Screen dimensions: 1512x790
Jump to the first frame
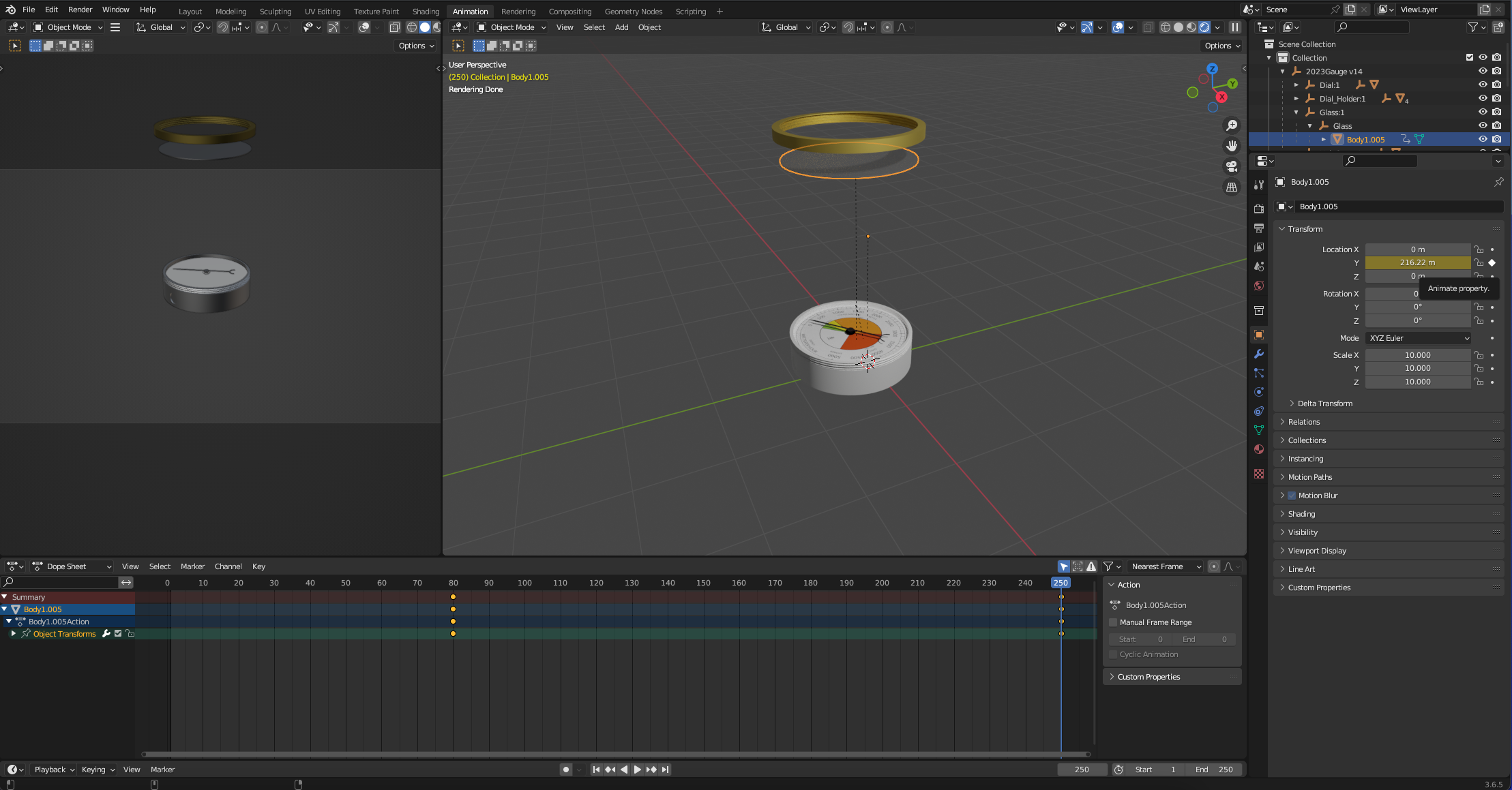tap(596, 769)
